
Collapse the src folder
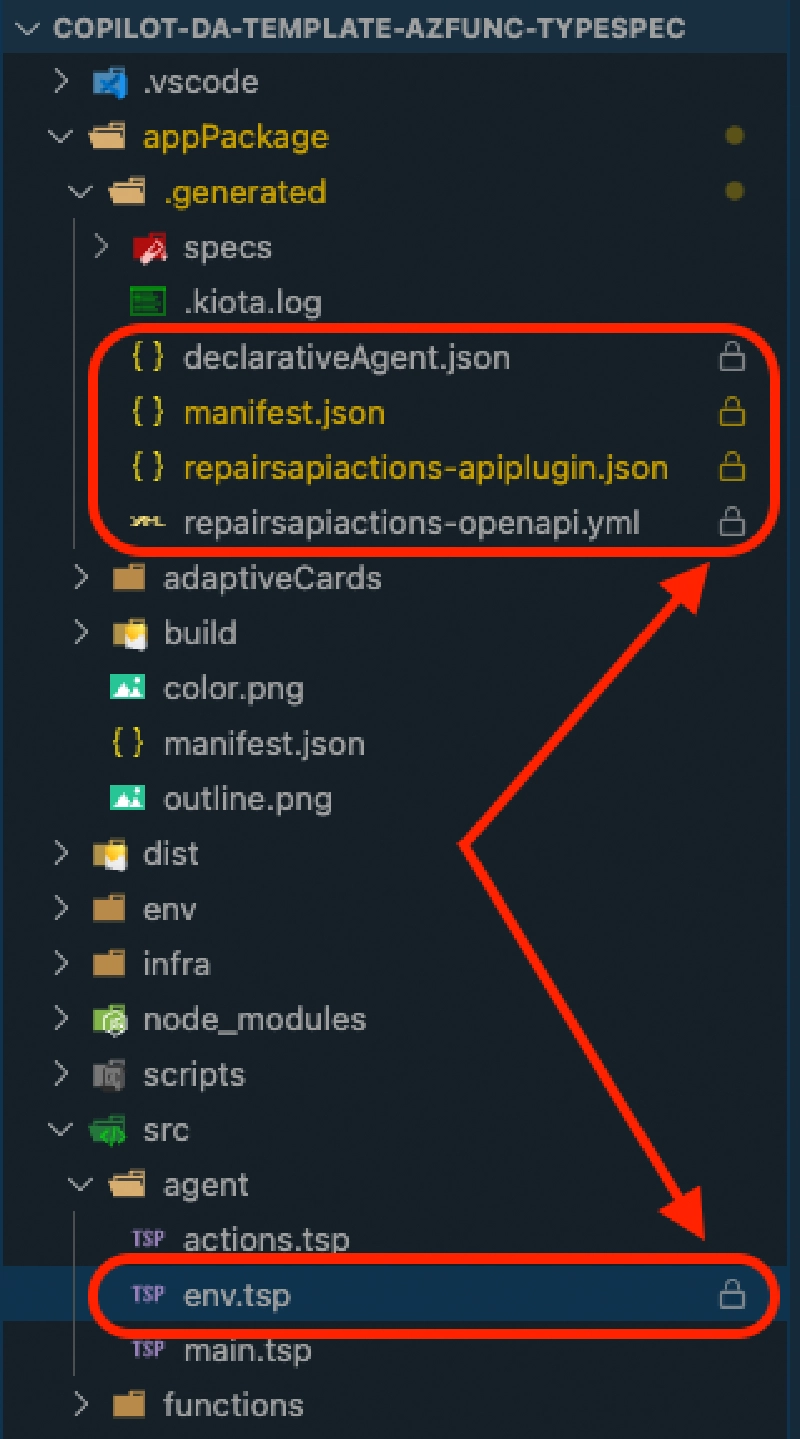click(x=60, y=1129)
